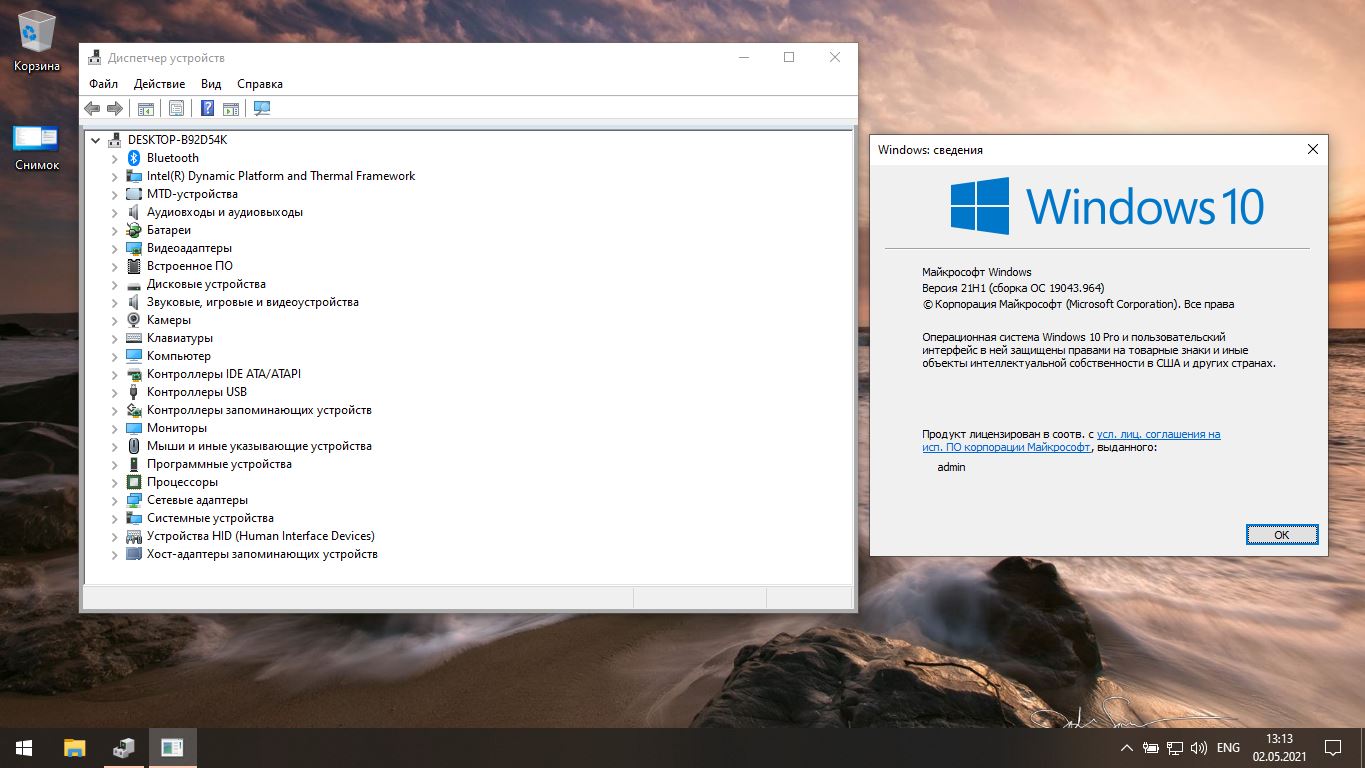Expand the MTD-устройства category
Viewport: 1365px width, 768px height.
tap(115, 194)
